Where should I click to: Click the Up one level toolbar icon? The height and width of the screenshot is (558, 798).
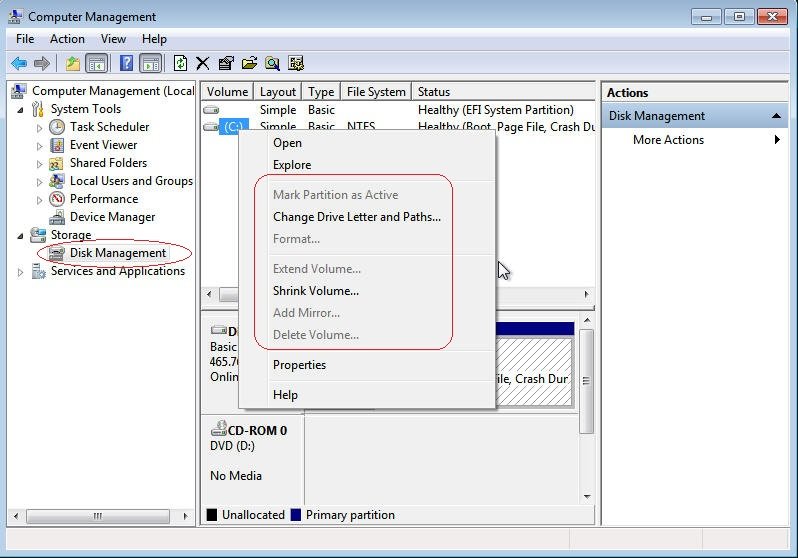tap(73, 64)
